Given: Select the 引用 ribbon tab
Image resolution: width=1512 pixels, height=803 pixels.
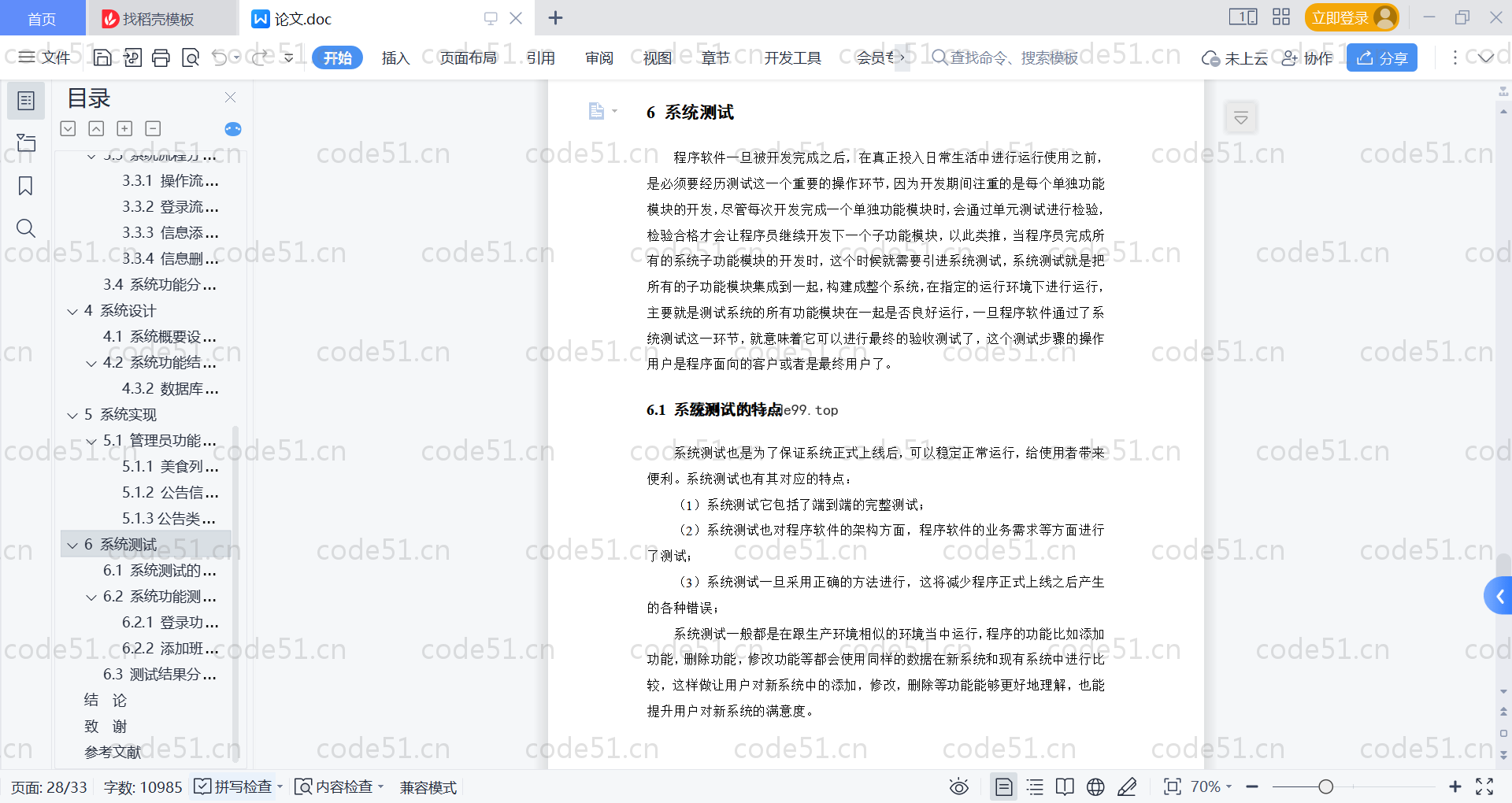Looking at the screenshot, I should (541, 57).
